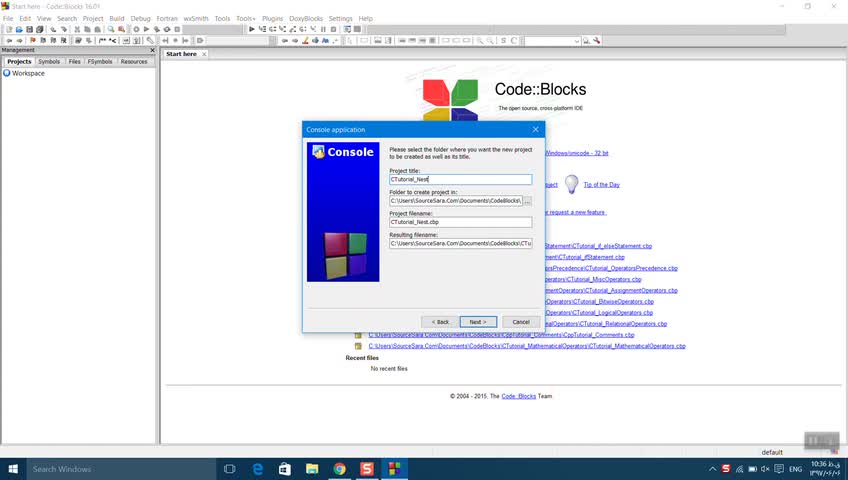Browse for project folder with ... button
This screenshot has width=848, height=480.
click(x=528, y=201)
